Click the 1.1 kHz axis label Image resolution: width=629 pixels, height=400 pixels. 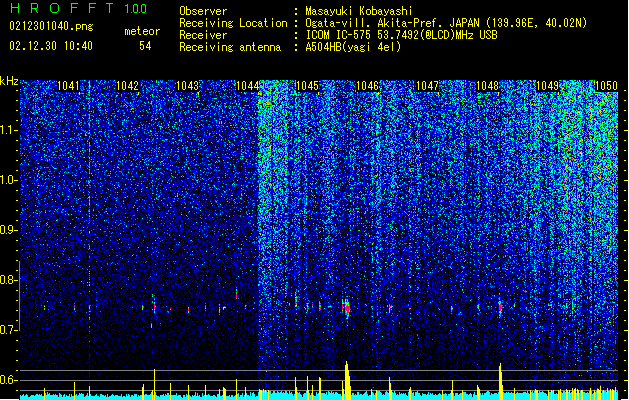click(9, 130)
